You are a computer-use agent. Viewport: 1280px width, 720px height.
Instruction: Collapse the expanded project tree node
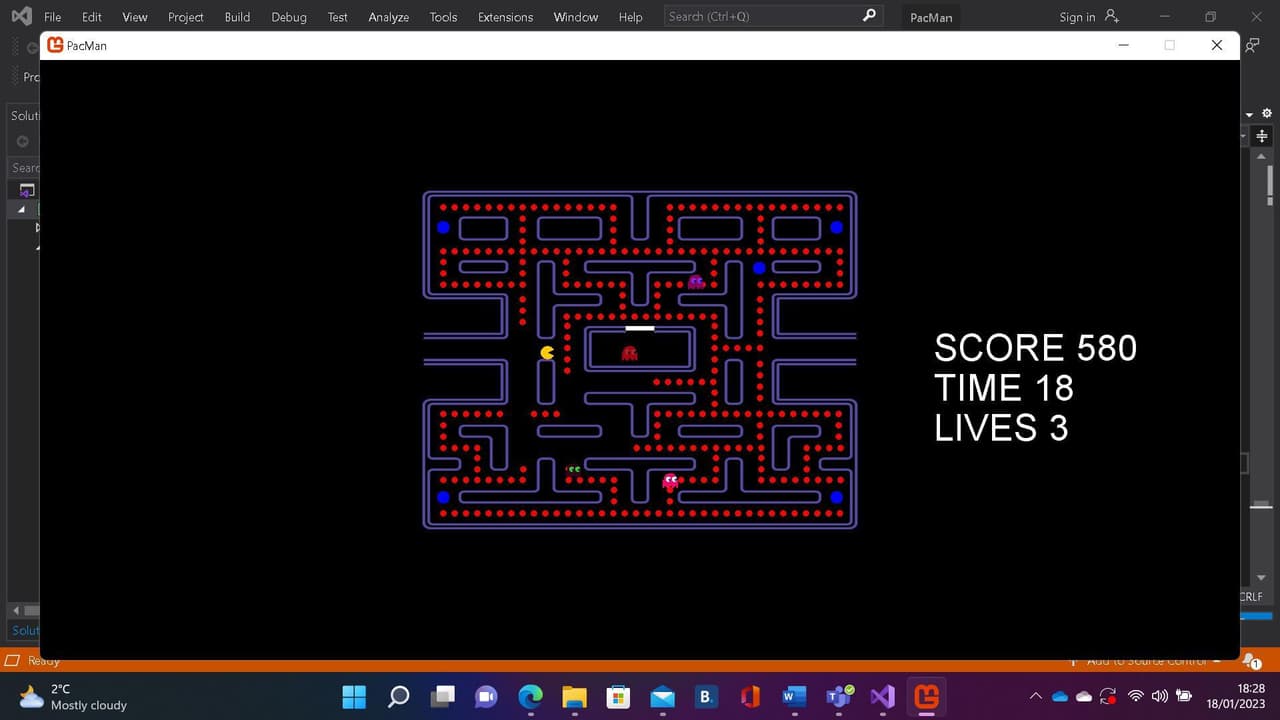click(x=22, y=209)
